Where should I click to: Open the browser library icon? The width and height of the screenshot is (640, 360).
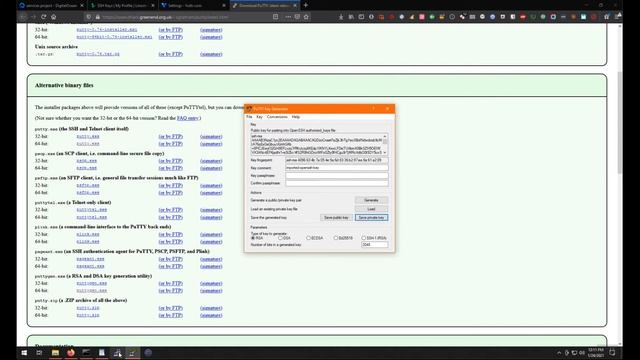351,17
